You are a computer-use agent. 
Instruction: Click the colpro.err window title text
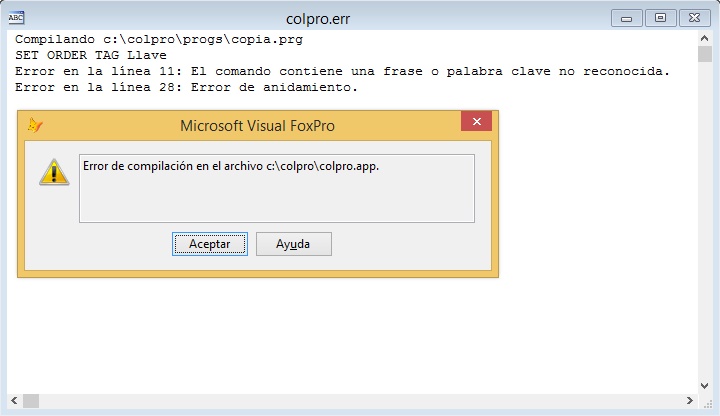[318, 19]
